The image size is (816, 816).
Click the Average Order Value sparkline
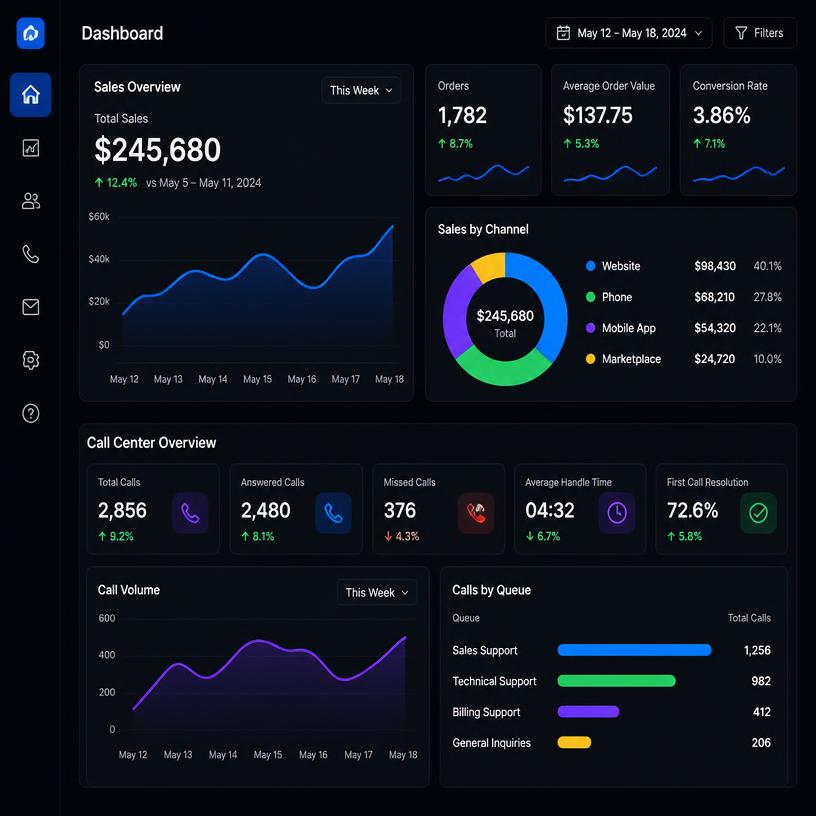click(x=610, y=173)
